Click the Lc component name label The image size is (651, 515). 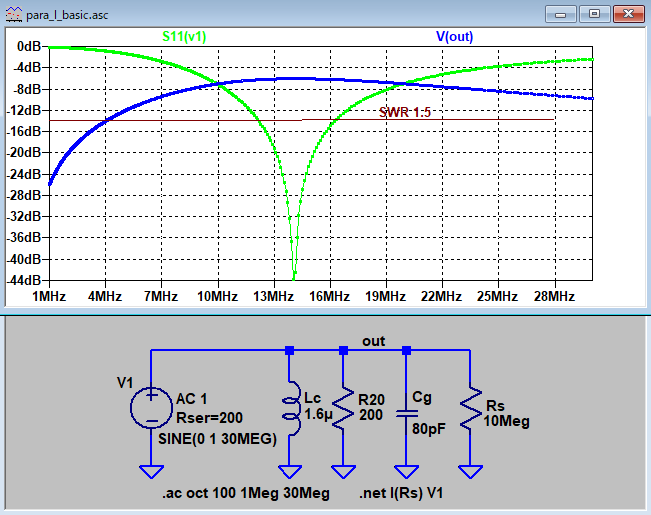[x=312, y=398]
